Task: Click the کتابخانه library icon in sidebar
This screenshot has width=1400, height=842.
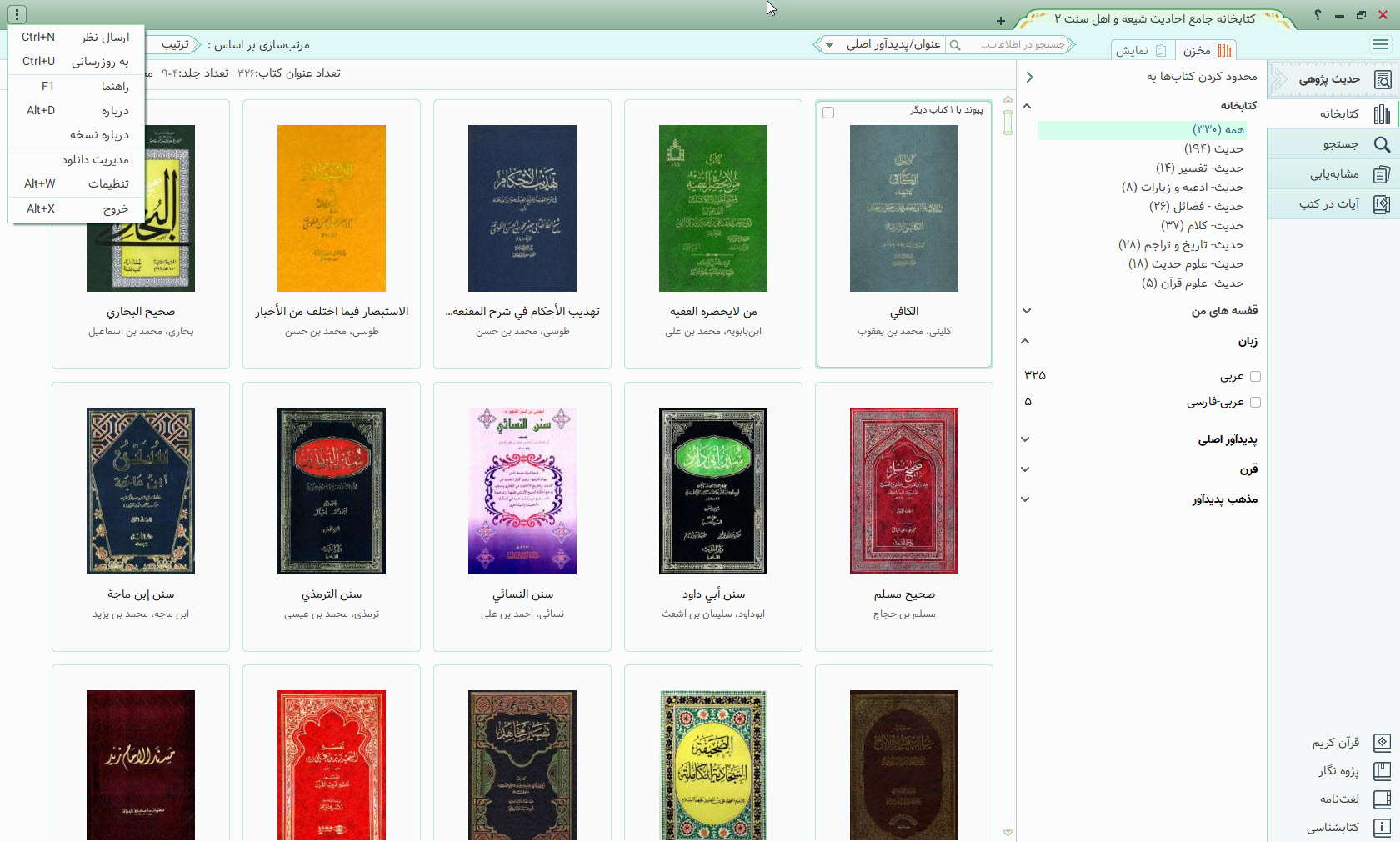Action: 1382,114
